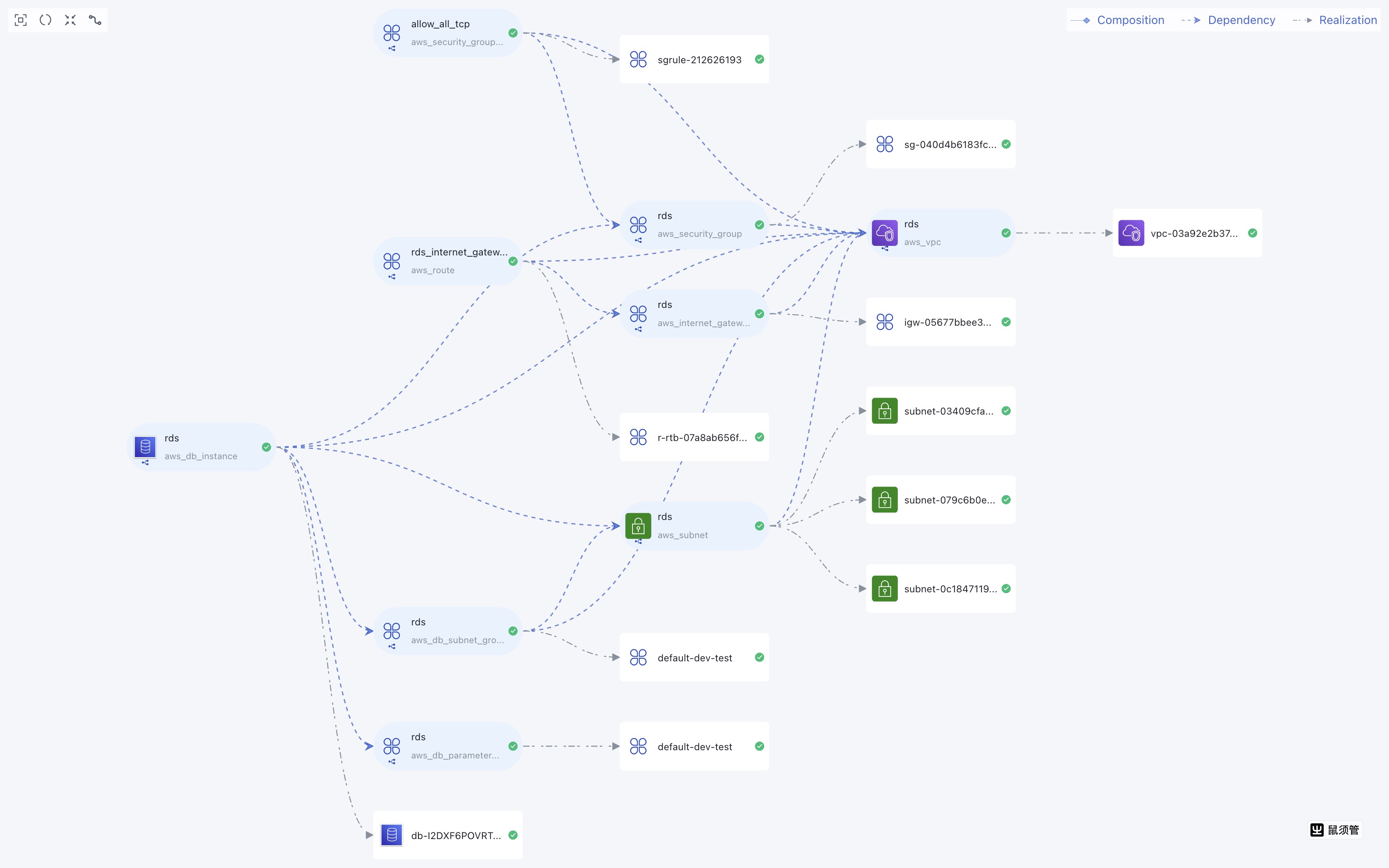
Task: Click the 'aws_db_instance' type label
Action: 201,456
